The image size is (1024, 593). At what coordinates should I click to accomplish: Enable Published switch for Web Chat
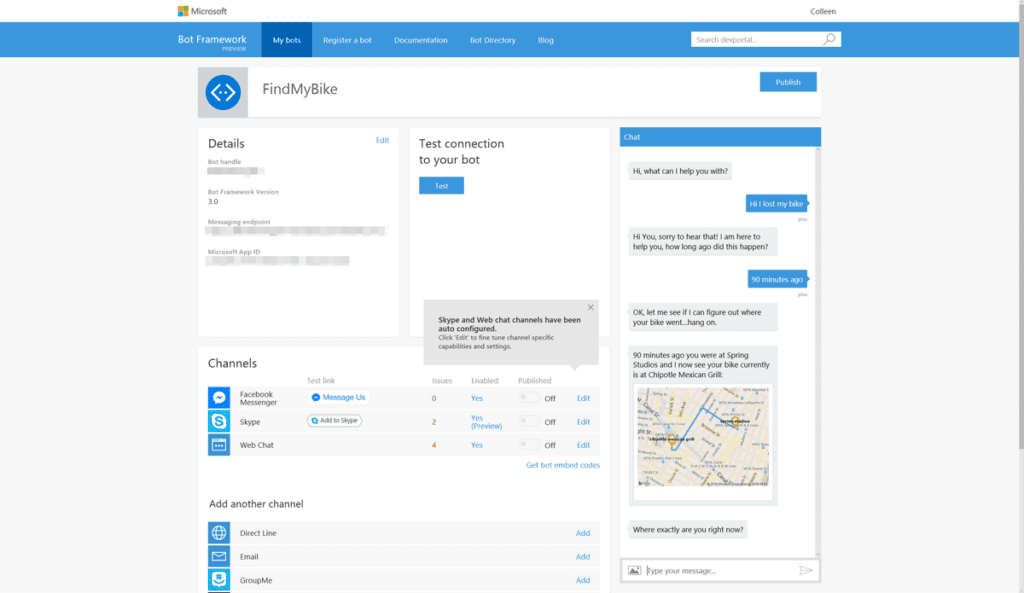pyautogui.click(x=529, y=445)
